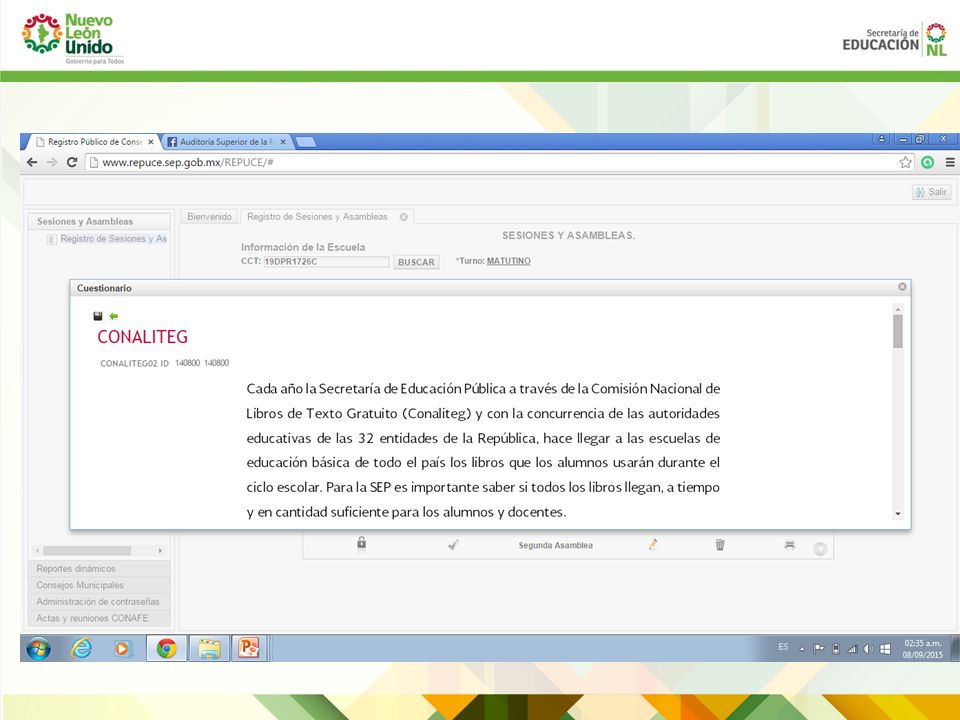The height and width of the screenshot is (720, 960).
Task: Click the volume speaker tray icon
Action: pyautogui.click(x=868, y=649)
